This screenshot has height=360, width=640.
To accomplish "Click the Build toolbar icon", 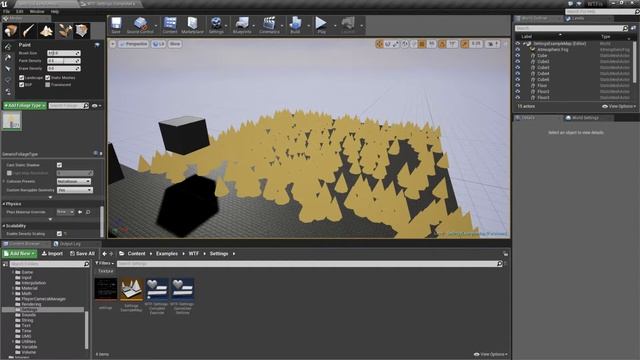I will 295,25.
